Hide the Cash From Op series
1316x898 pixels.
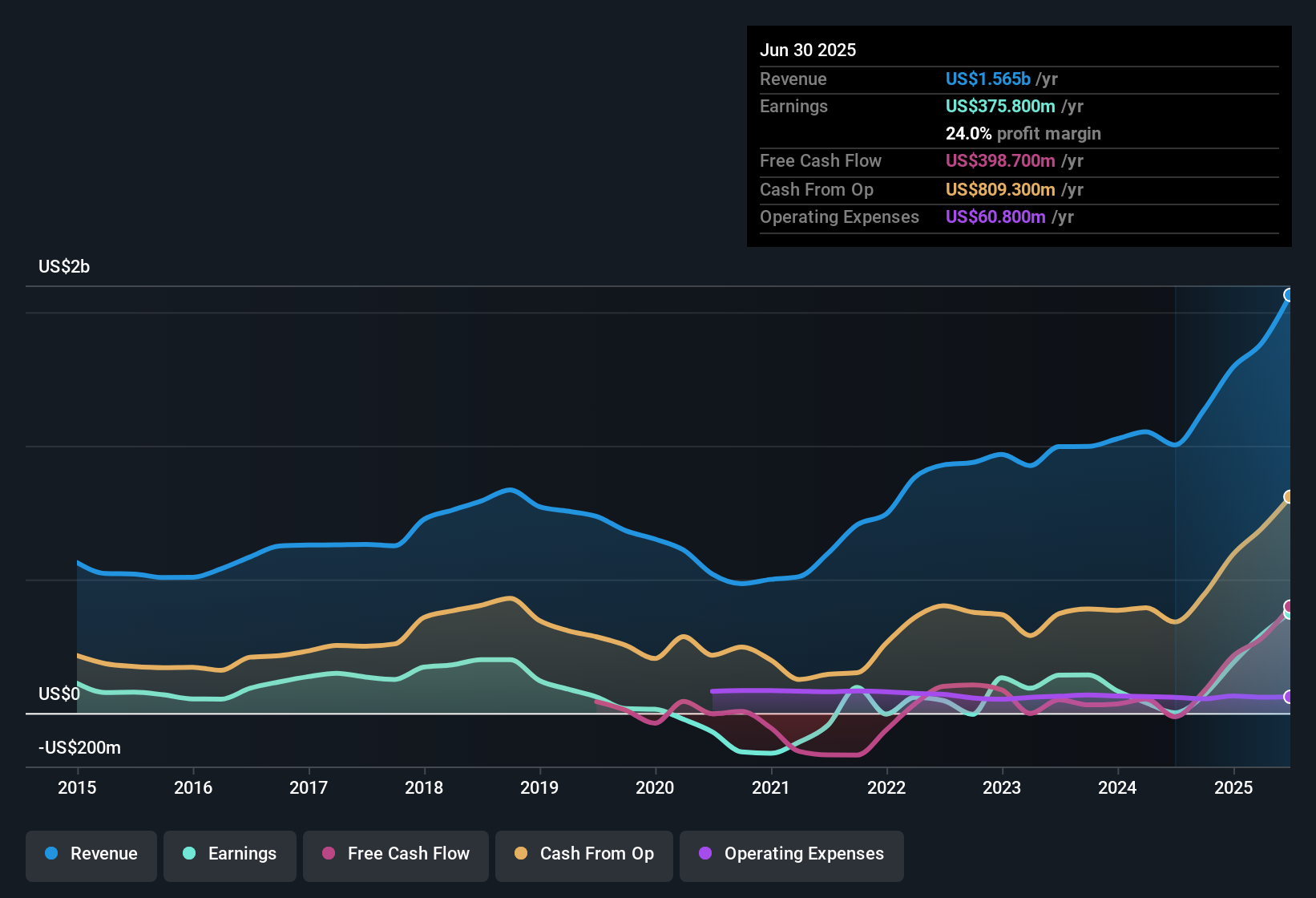584,854
